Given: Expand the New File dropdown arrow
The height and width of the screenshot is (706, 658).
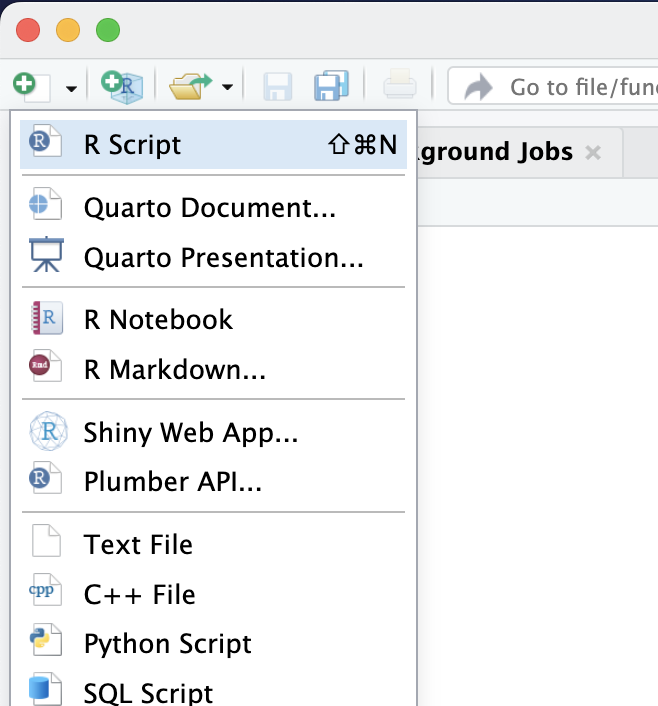Looking at the screenshot, I should coord(71,88).
